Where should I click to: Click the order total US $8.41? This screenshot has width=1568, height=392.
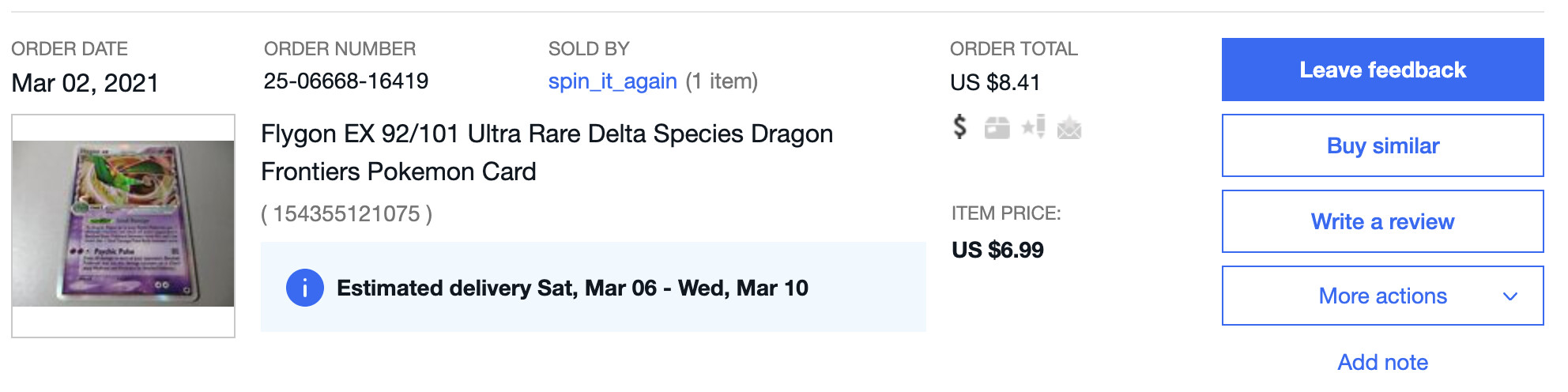pos(995,82)
